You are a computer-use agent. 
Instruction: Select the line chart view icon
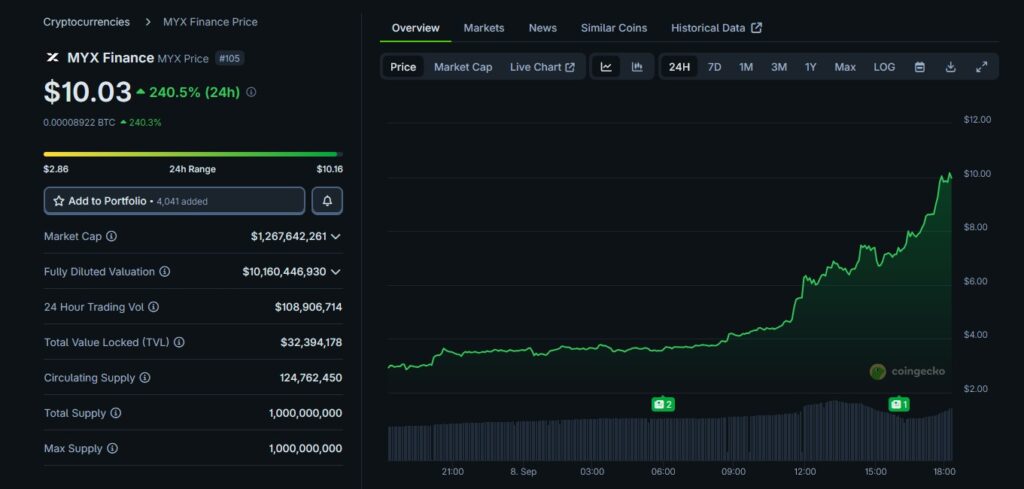pos(606,67)
